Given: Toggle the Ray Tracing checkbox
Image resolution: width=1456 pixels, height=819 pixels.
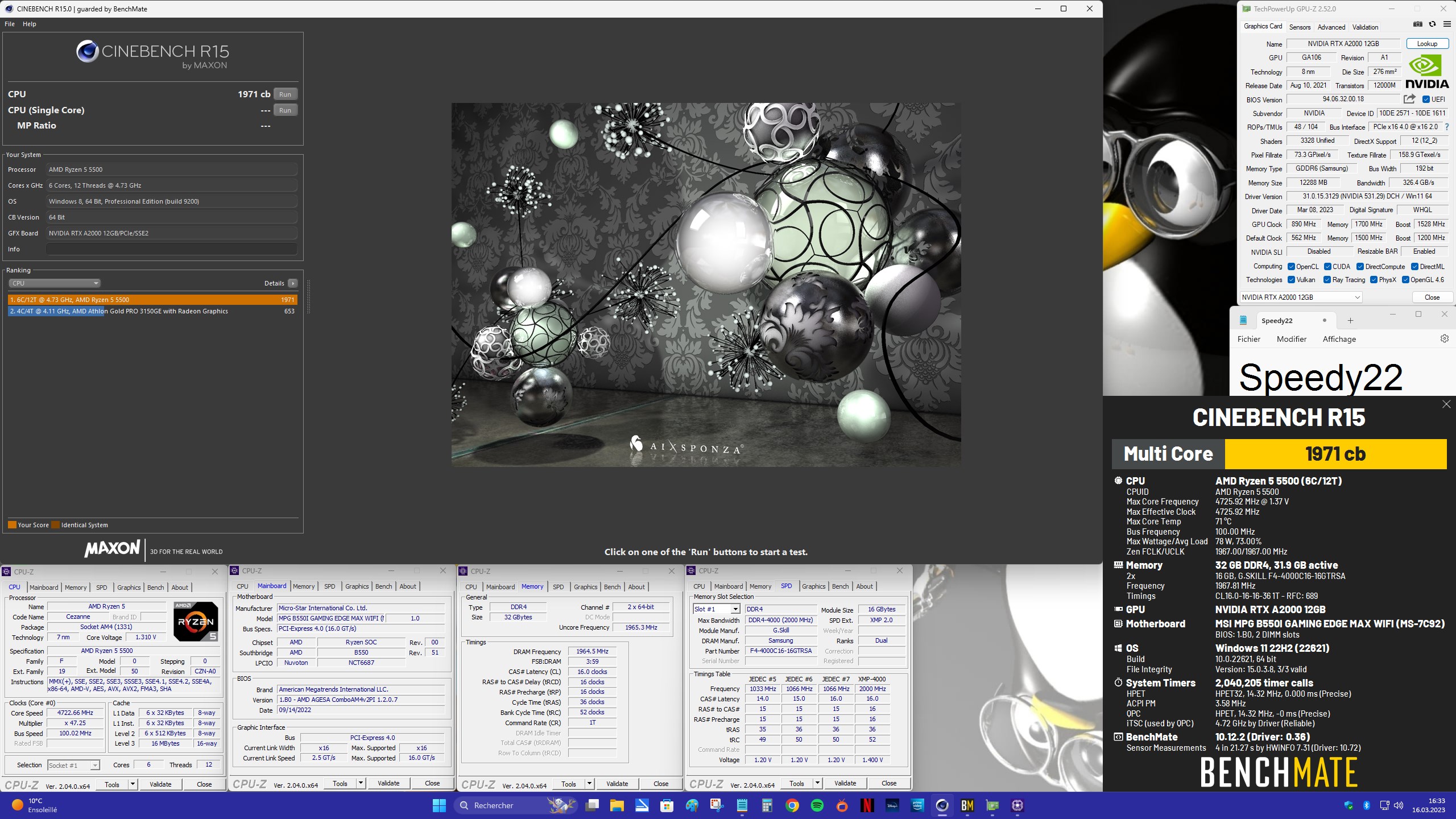Looking at the screenshot, I should tap(1327, 280).
